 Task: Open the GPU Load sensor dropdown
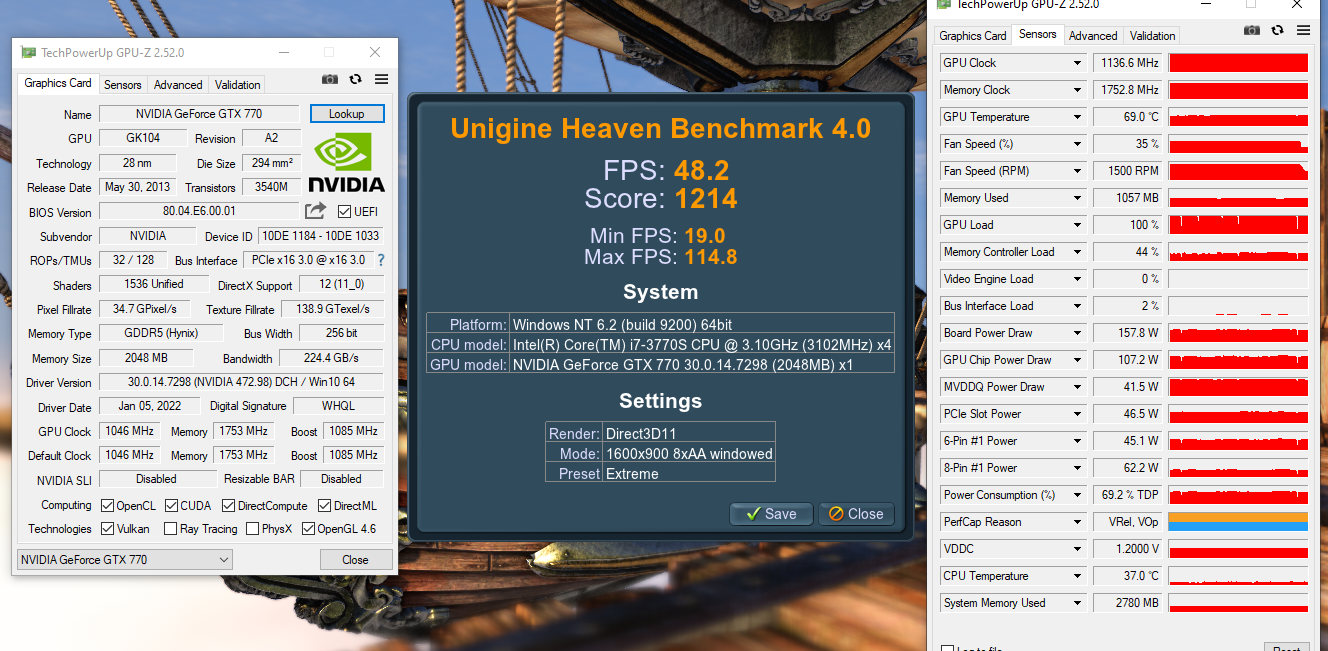point(1077,225)
